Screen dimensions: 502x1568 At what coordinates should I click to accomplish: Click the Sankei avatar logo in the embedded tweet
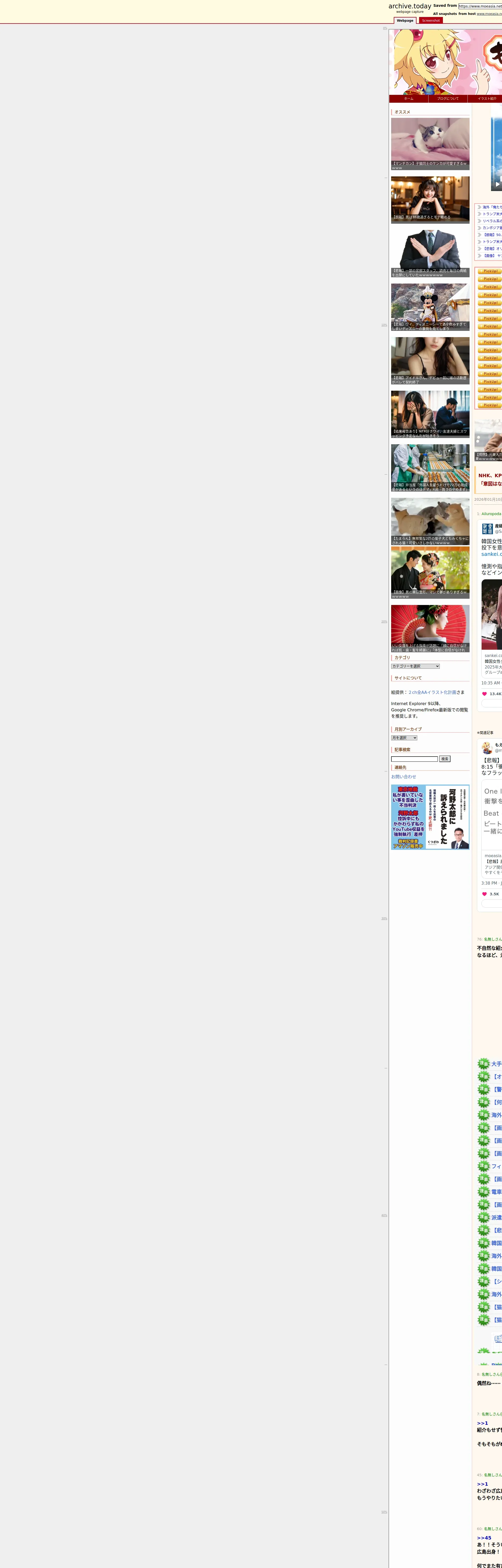click(x=487, y=528)
